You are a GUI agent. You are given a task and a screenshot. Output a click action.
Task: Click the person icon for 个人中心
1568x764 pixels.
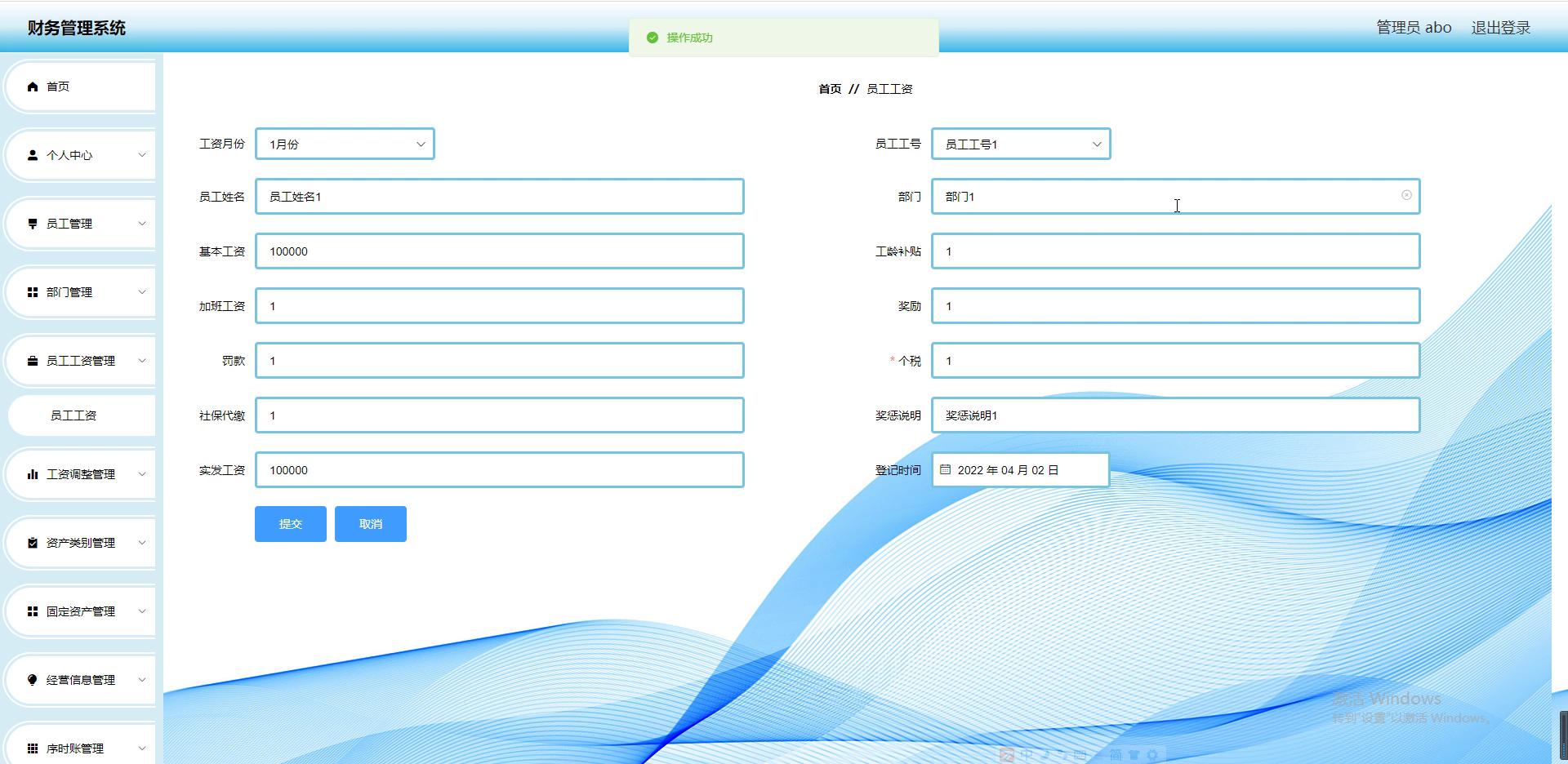[33, 155]
